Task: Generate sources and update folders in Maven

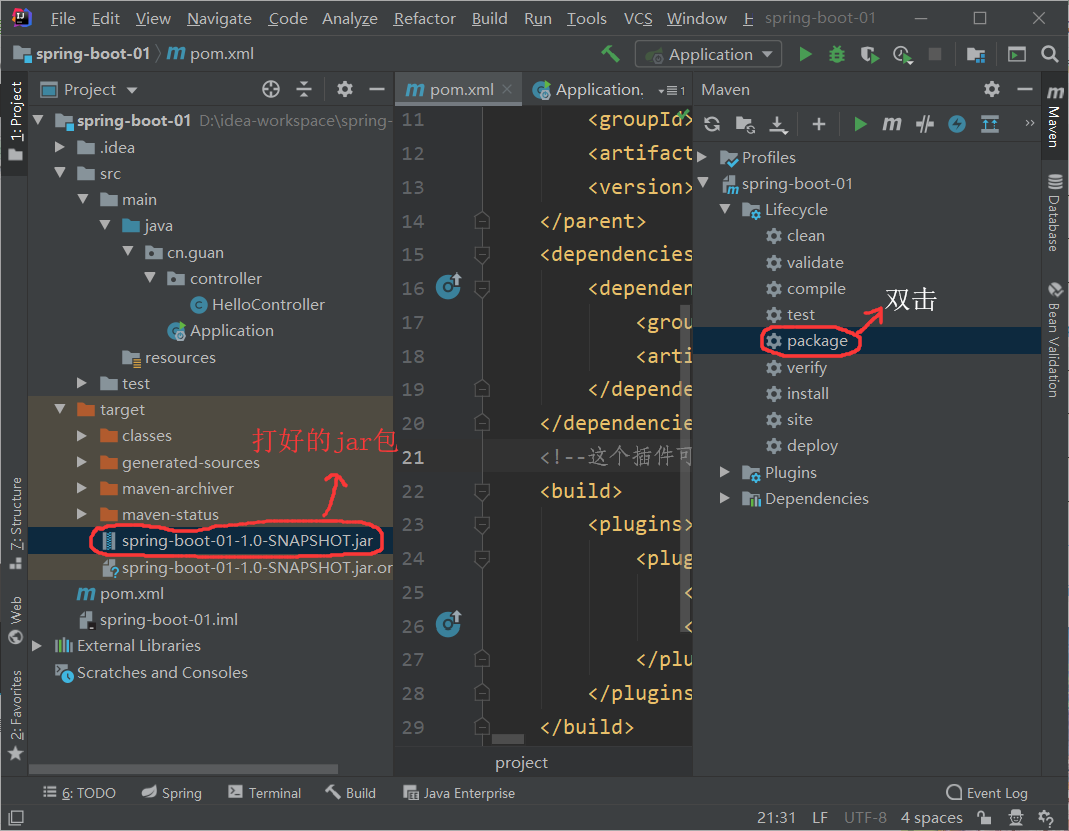Action: point(744,124)
